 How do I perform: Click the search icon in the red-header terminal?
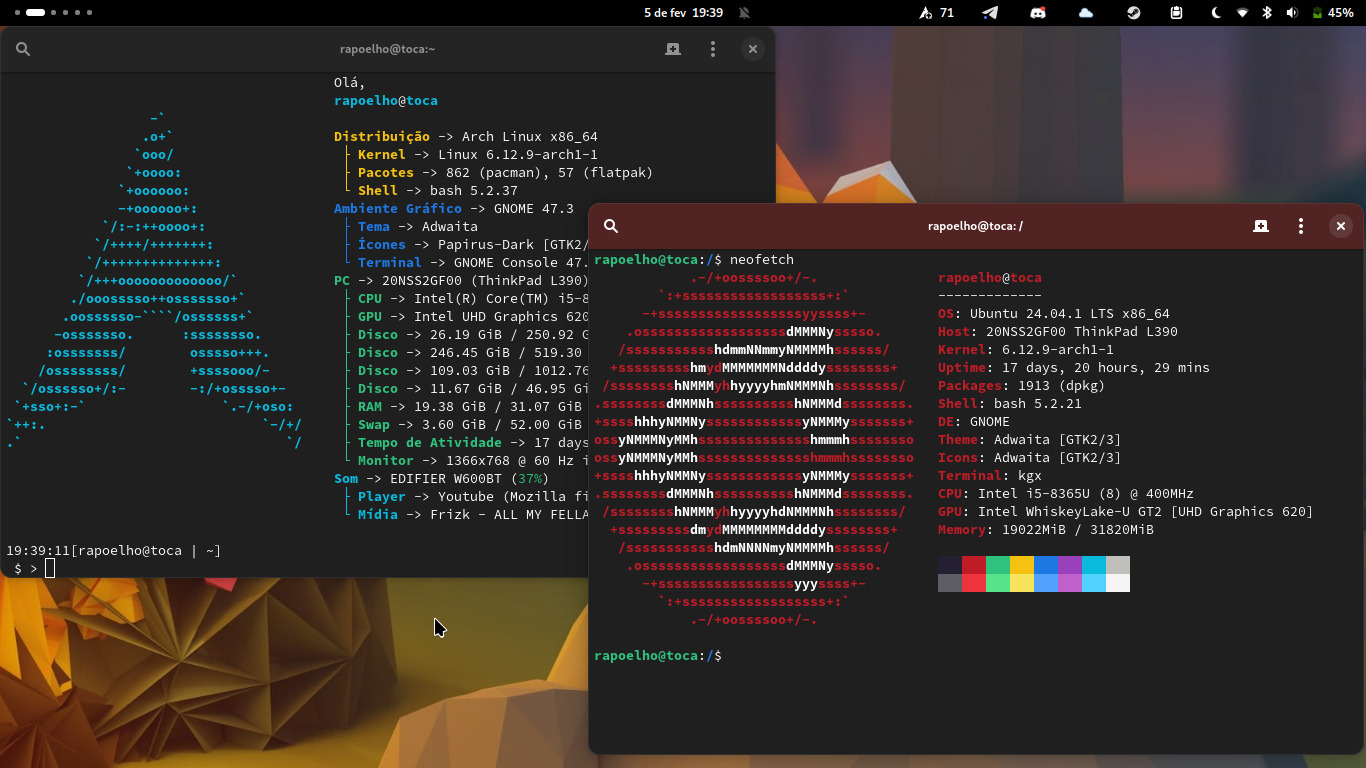(611, 226)
